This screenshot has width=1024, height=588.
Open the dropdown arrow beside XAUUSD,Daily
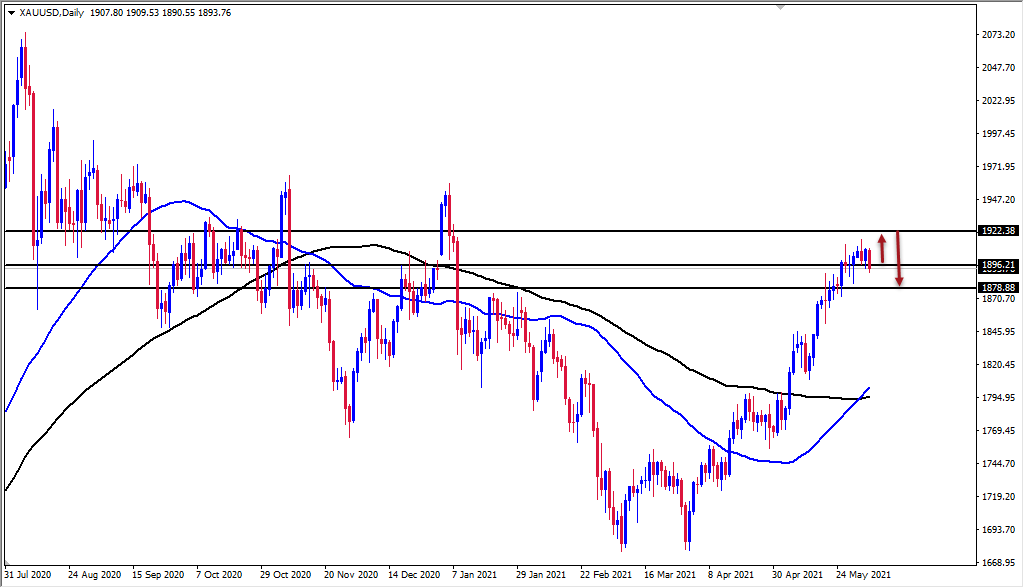11,12
